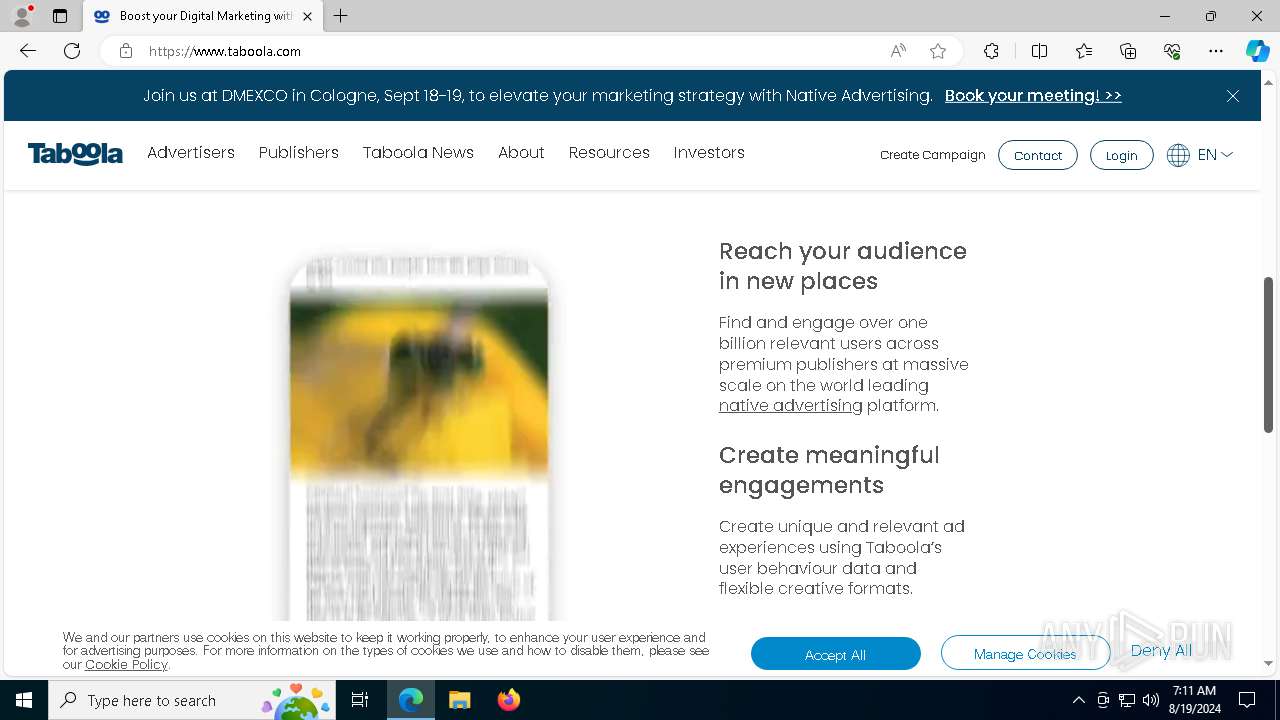
Task: View site information lock icon
Action: click(126, 51)
